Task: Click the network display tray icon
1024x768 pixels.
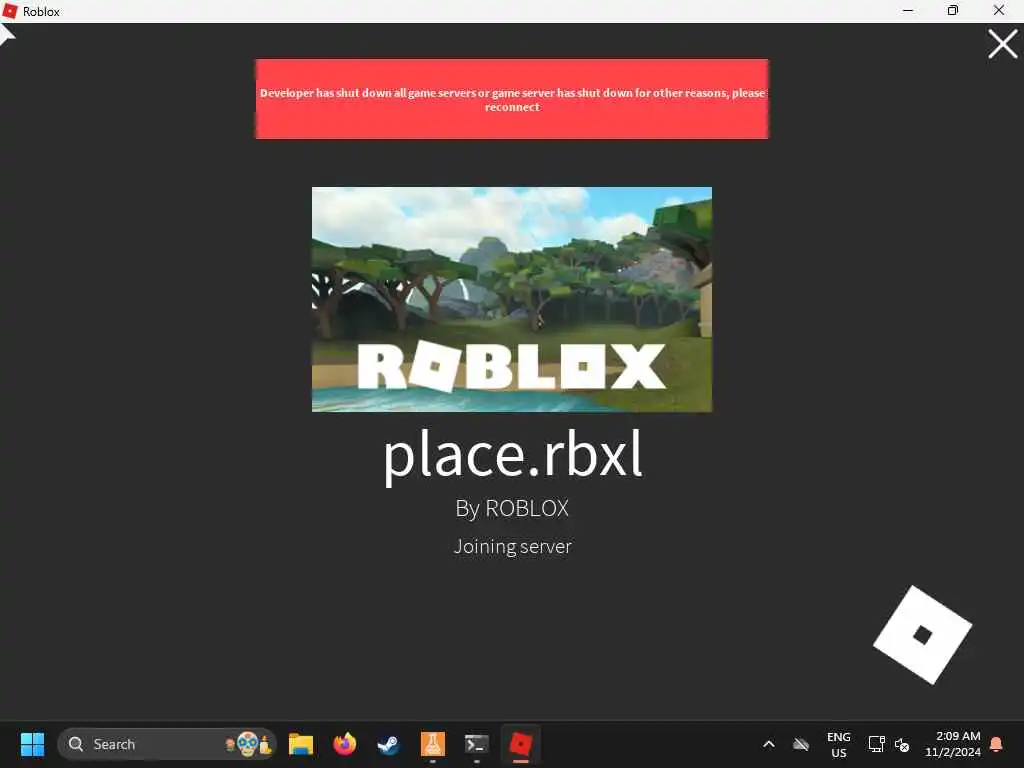Action: (876, 744)
